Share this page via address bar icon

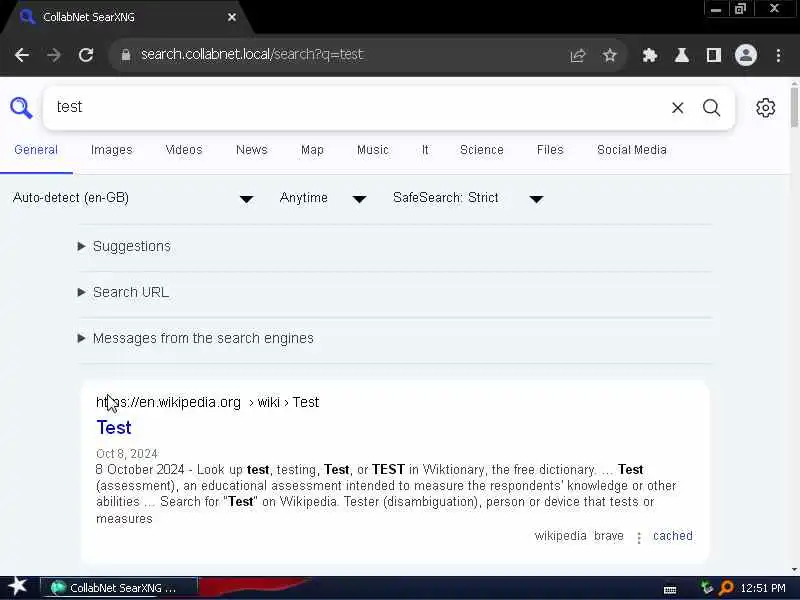[x=578, y=55]
